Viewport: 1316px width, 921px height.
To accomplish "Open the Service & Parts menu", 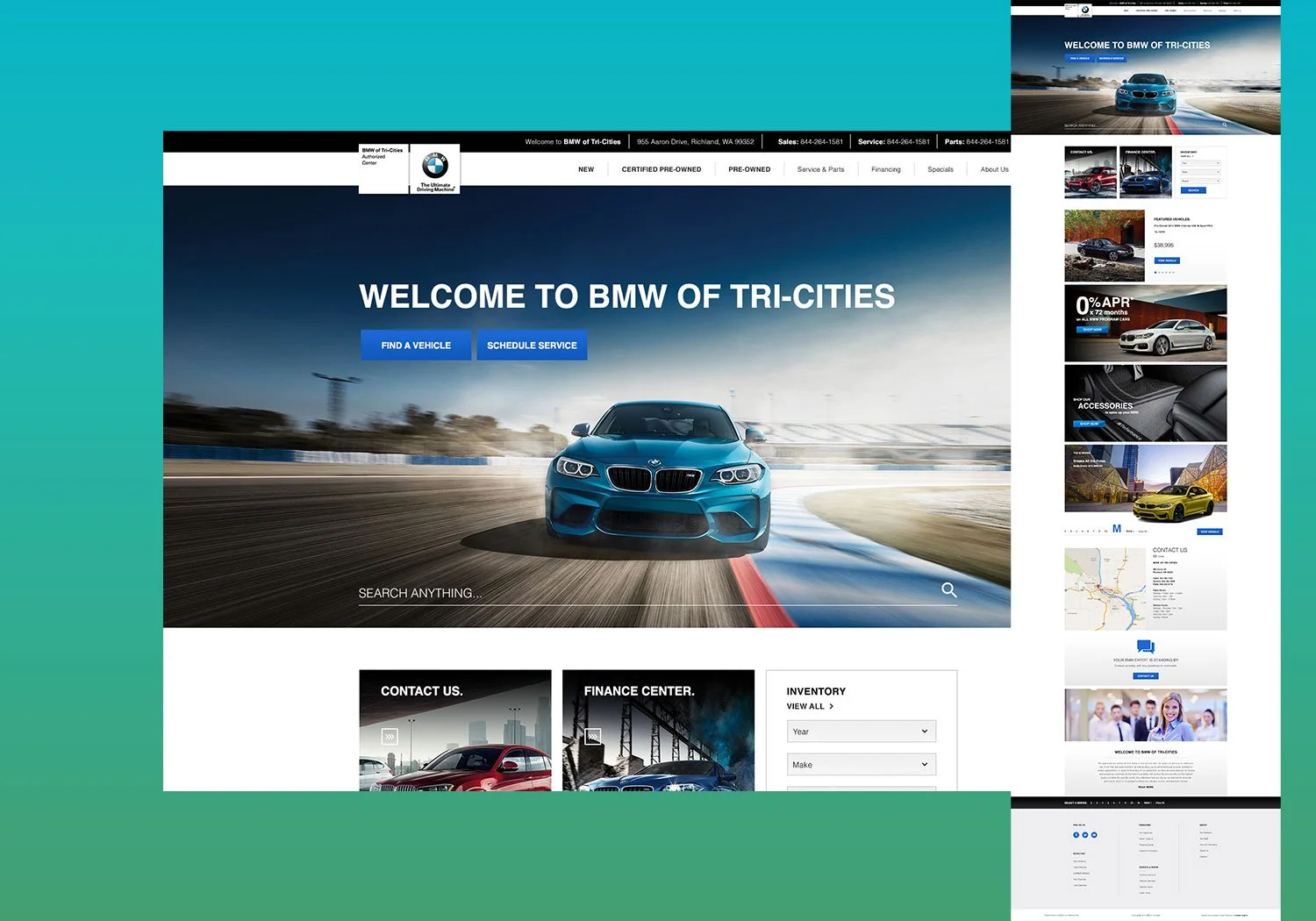I will (x=820, y=169).
